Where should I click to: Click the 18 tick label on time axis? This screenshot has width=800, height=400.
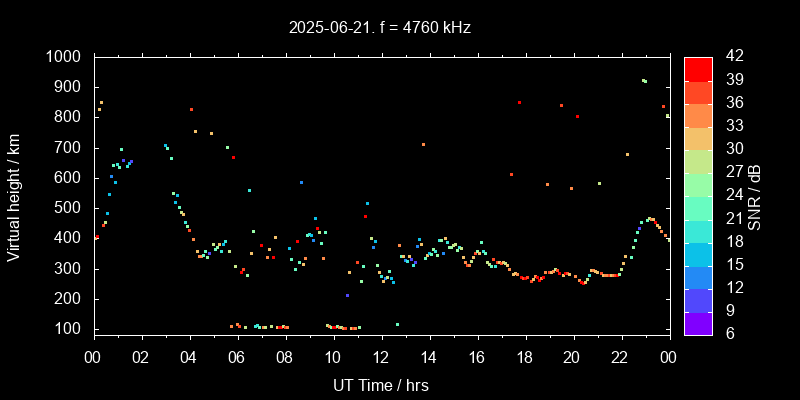(524, 356)
